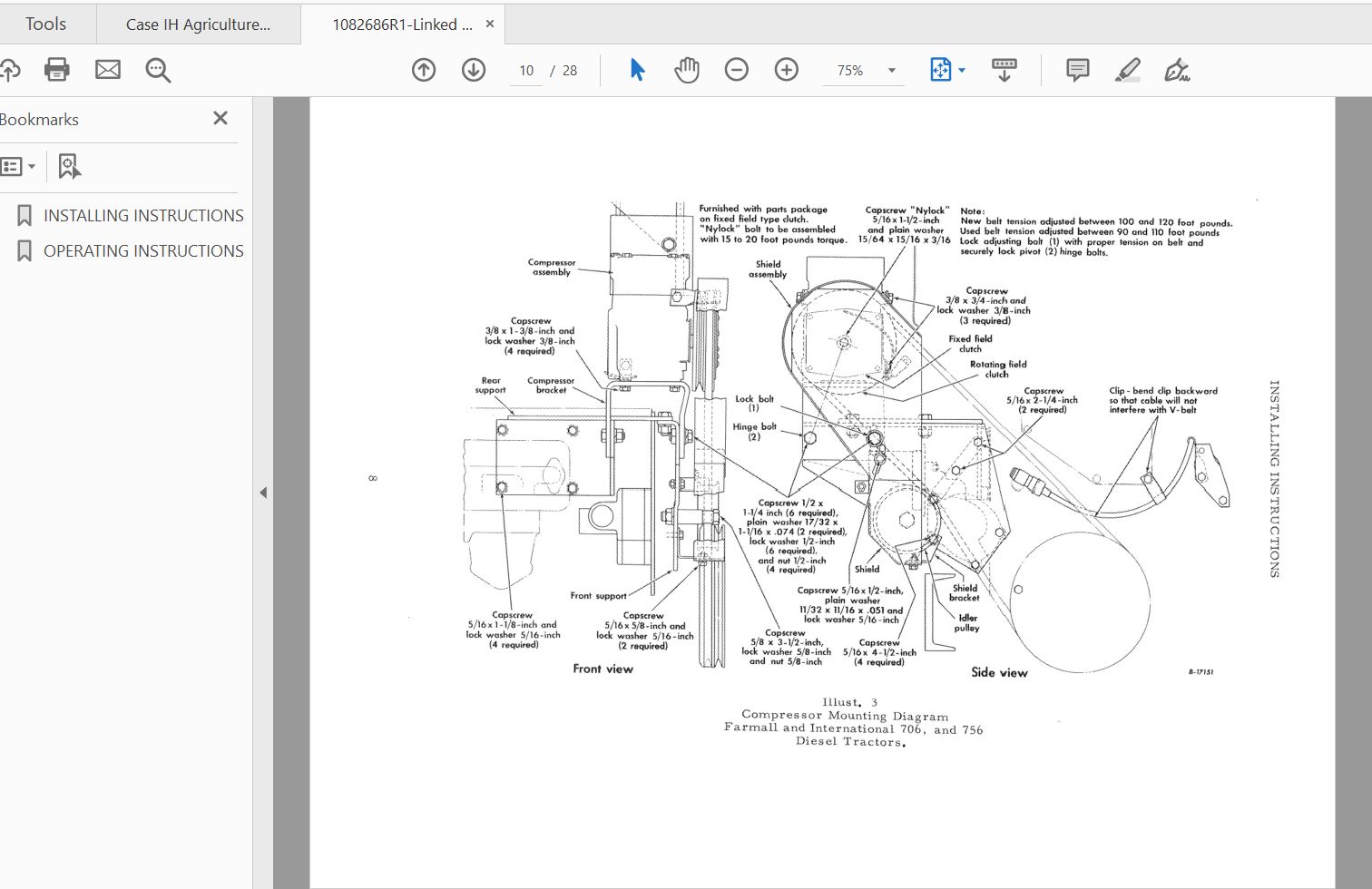The width and height of the screenshot is (1372, 889).
Task: Go to next page arrow
Action: [x=474, y=70]
